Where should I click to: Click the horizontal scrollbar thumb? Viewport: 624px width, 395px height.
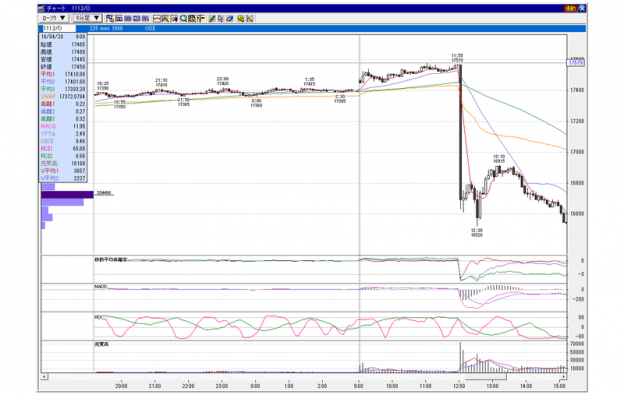[x=486, y=376]
